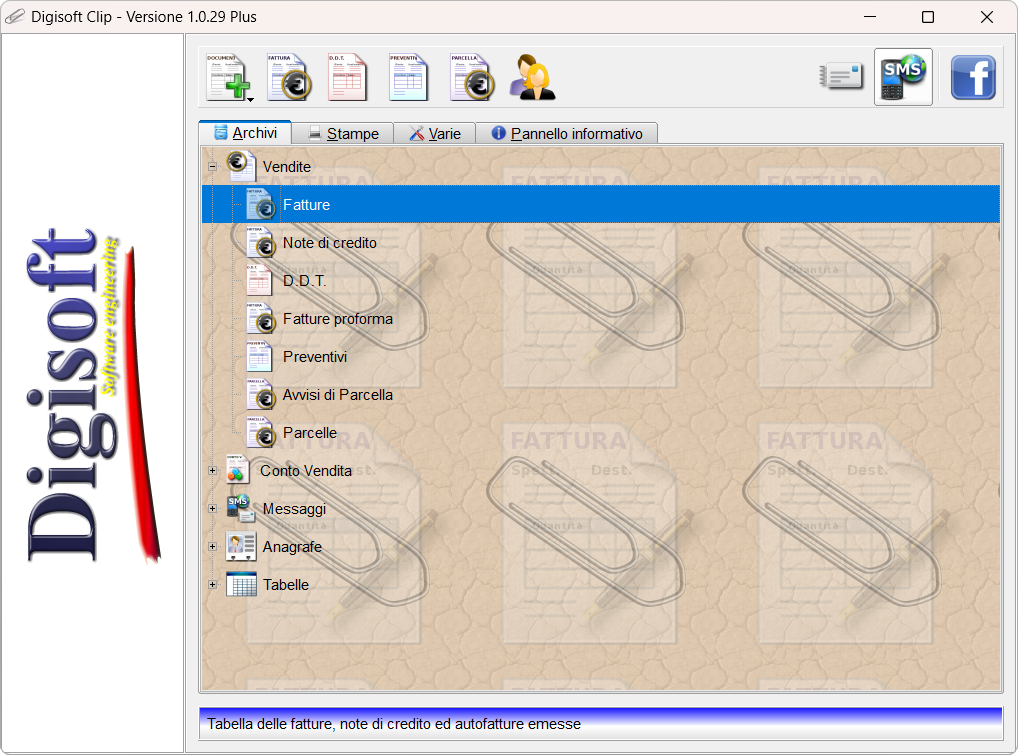The image size is (1018, 755).
Task: Click the Avvisi di Parcella row icon
Action: 260,394
